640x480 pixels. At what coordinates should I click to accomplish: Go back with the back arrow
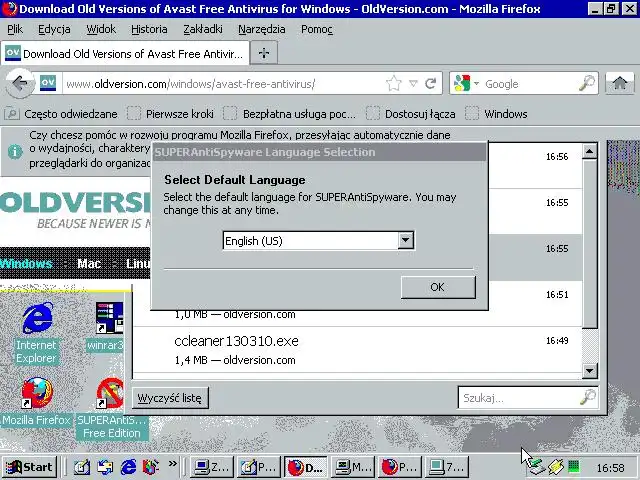(20, 84)
